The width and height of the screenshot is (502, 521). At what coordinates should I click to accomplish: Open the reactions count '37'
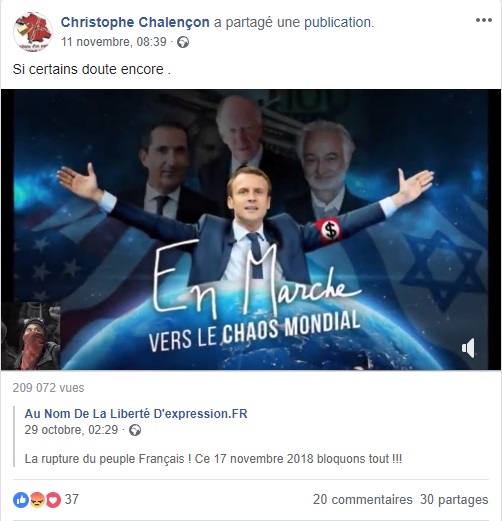click(x=72, y=499)
